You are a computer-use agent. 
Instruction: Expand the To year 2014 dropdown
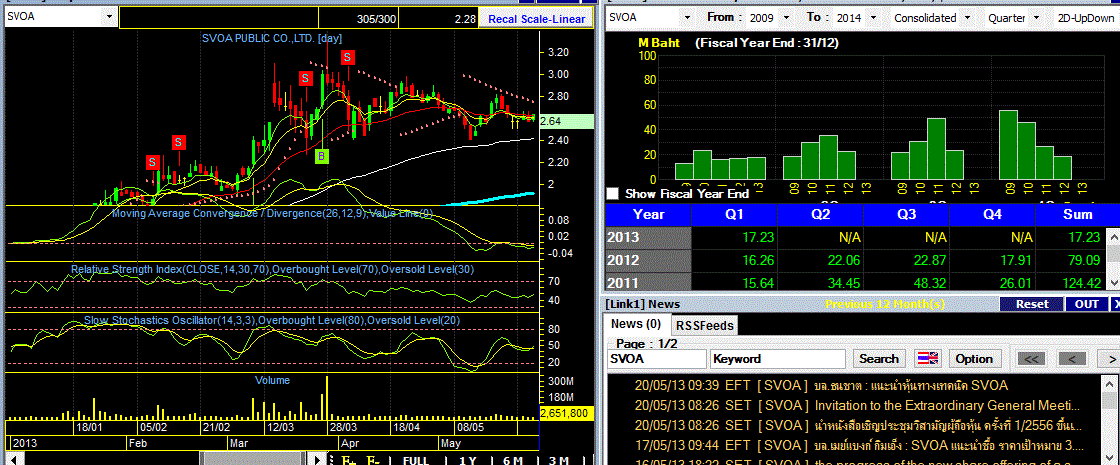[x=876, y=17]
